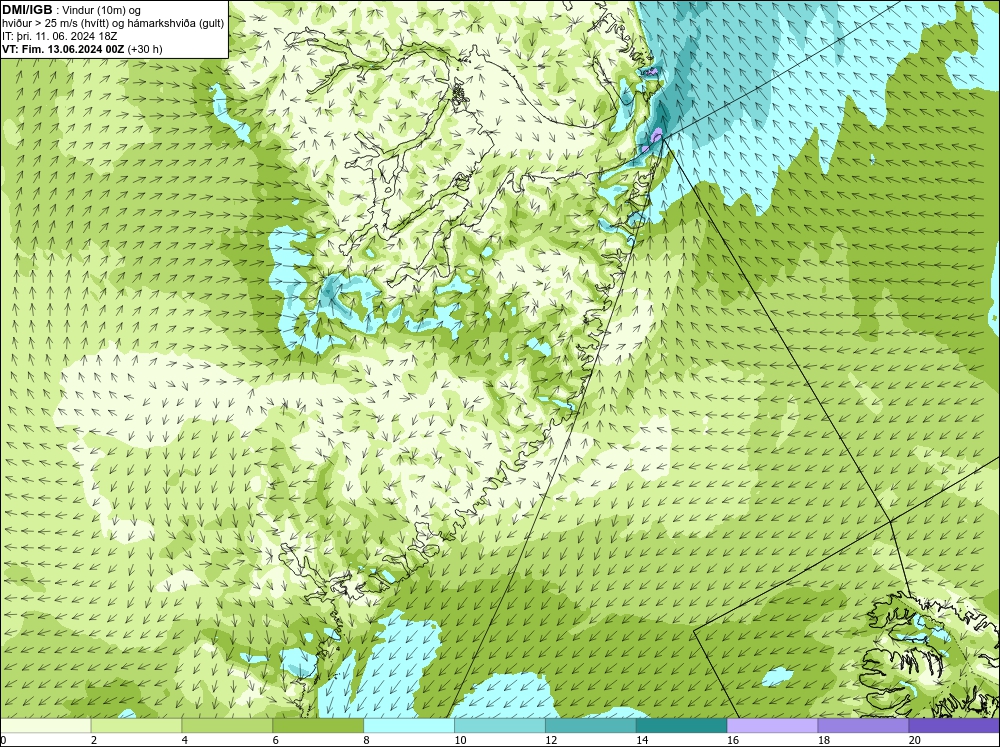This screenshot has width=1000, height=747.
Task: Click the 14–16 m/s dark teal legend swatch
Action: pyautogui.click(x=681, y=725)
